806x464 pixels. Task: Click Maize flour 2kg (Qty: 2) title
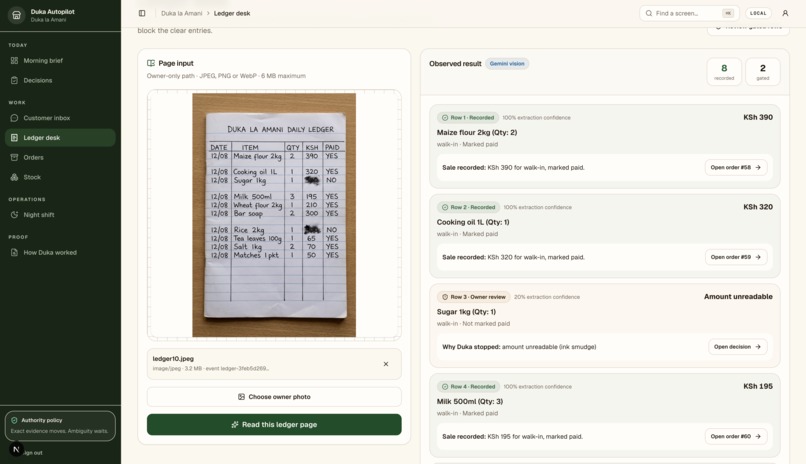click(x=477, y=133)
